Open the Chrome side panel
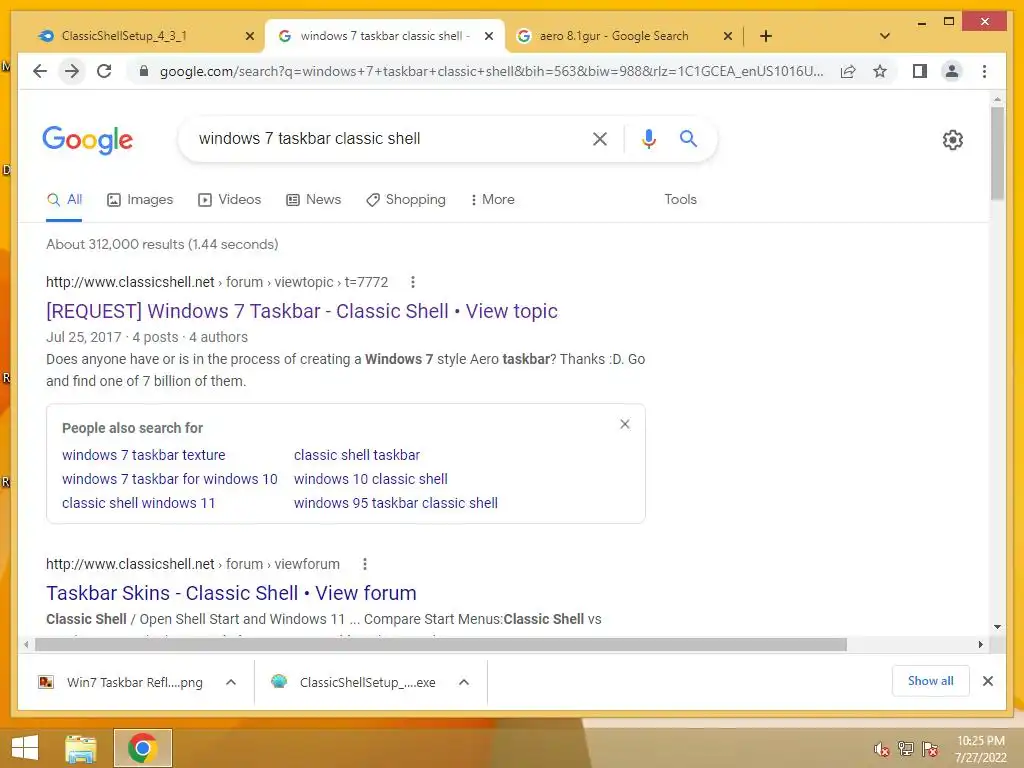The image size is (1024, 768). pos(920,71)
